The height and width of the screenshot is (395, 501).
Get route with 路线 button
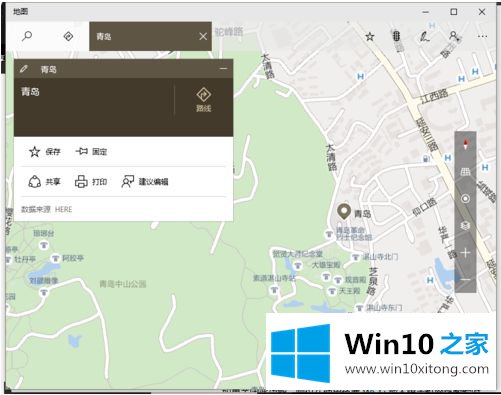tap(203, 100)
